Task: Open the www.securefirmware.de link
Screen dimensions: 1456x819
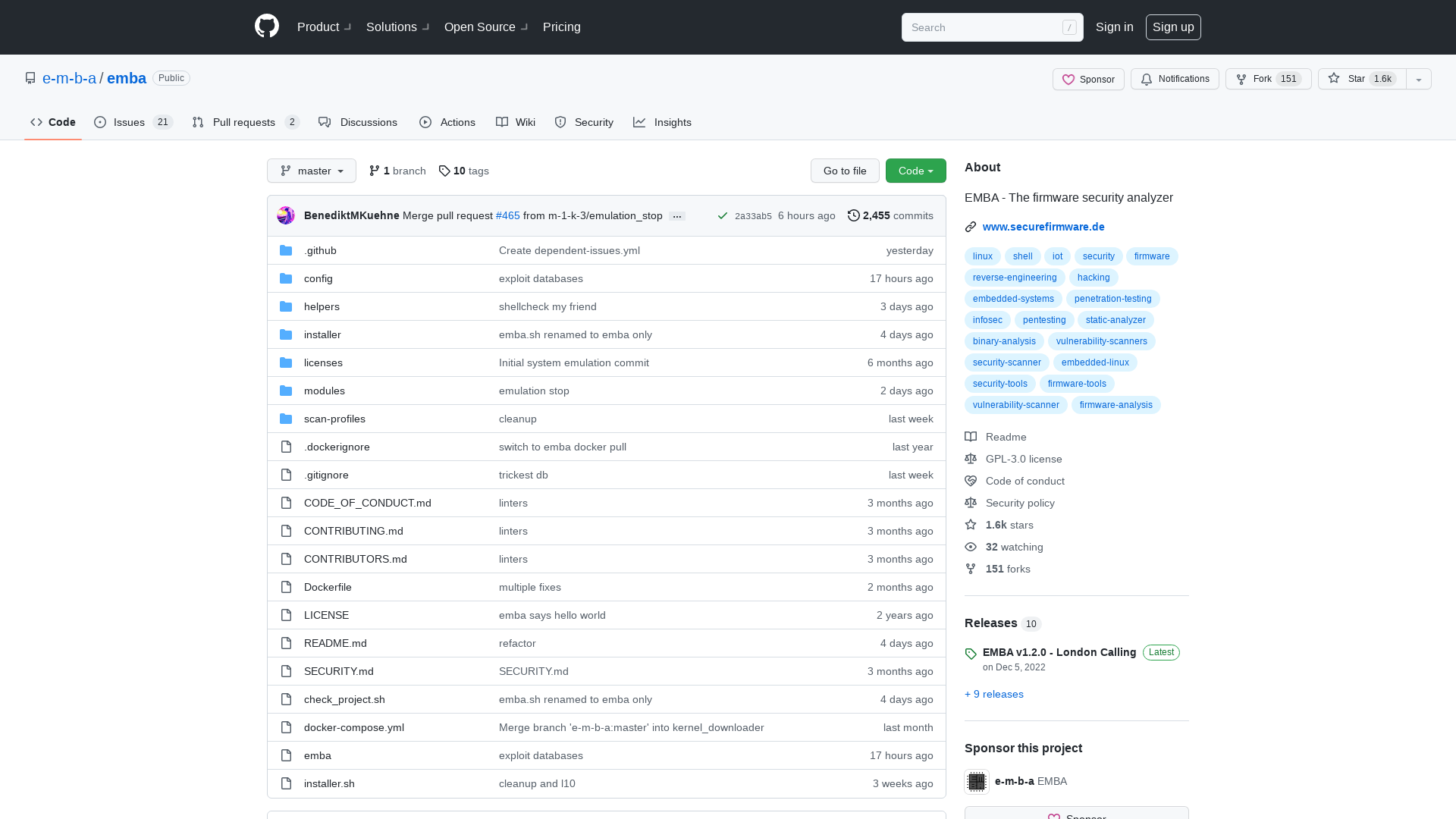Action: click(1043, 226)
